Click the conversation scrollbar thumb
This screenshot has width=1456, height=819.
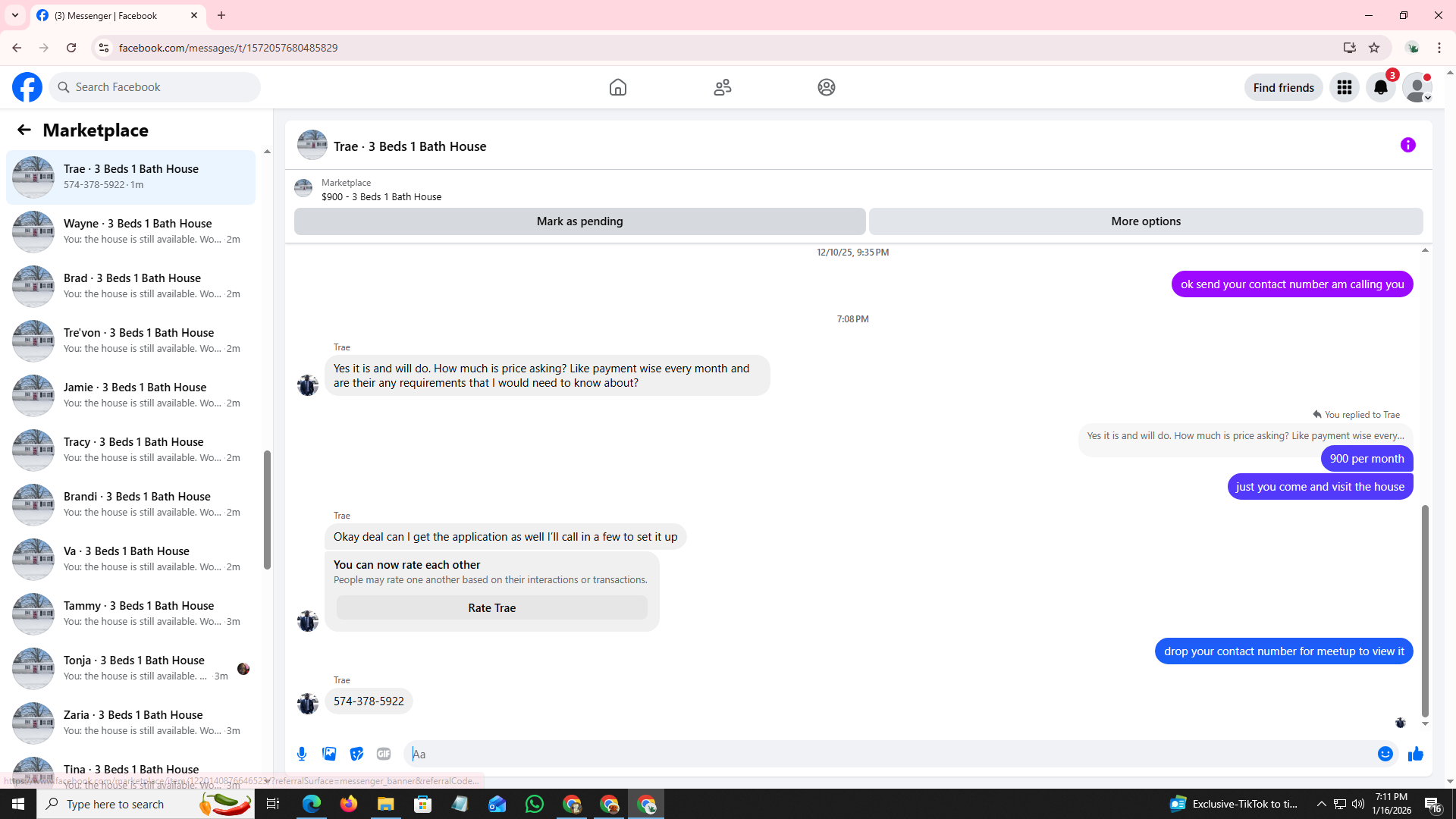(x=1424, y=610)
